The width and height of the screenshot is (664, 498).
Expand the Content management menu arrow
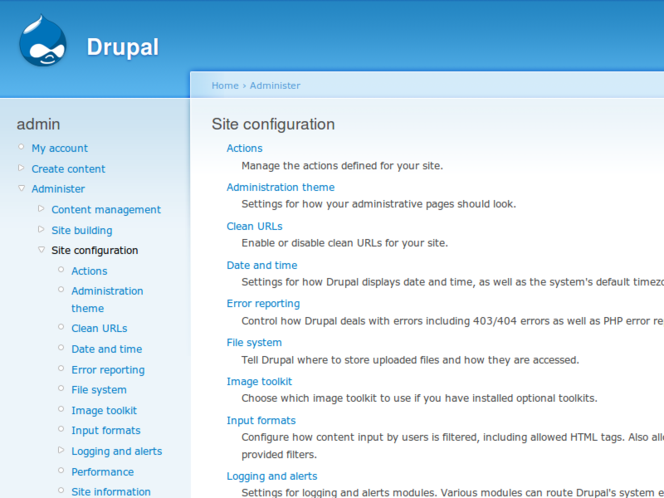(41, 209)
